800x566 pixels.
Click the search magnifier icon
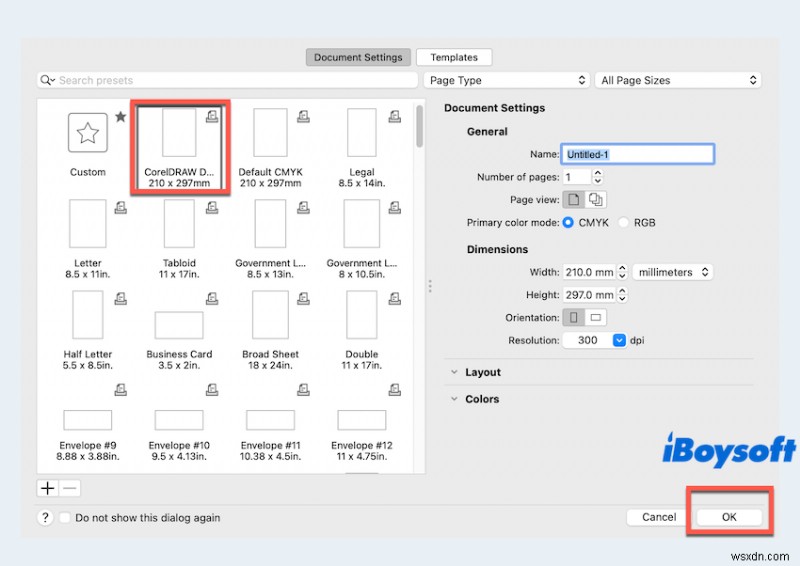point(47,80)
